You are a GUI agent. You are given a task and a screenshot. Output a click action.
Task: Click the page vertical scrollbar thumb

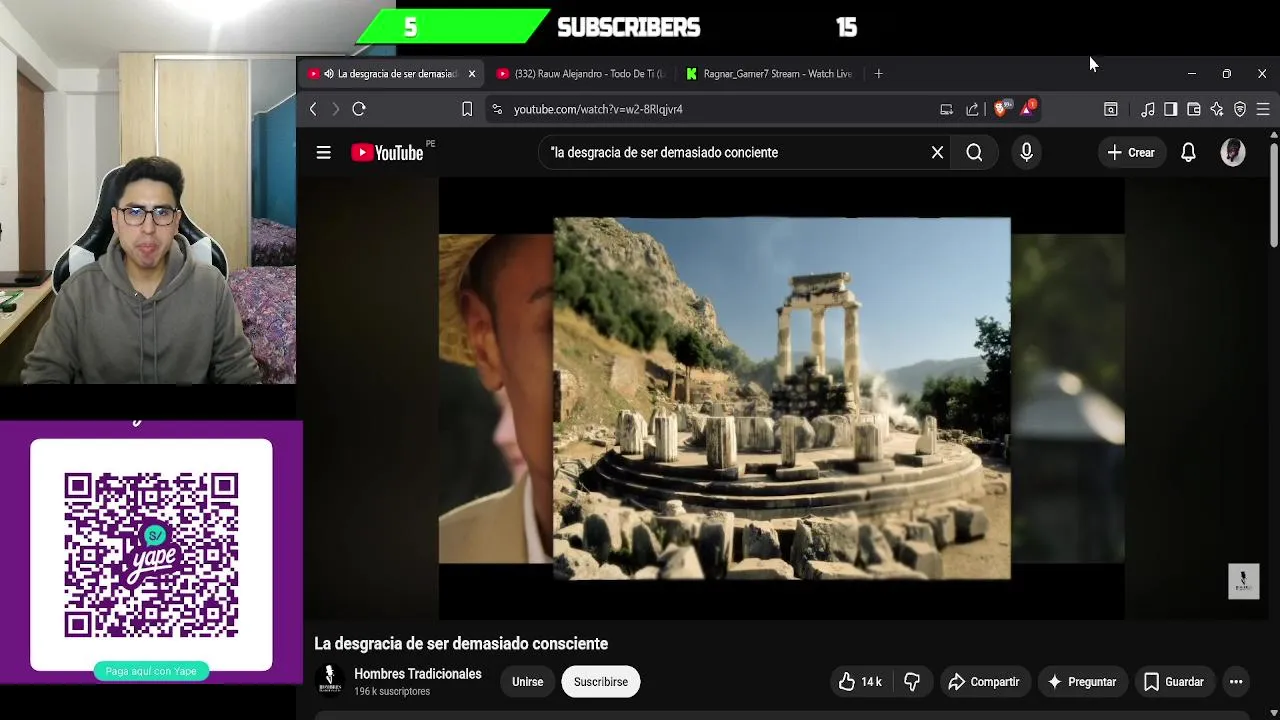click(x=1273, y=195)
